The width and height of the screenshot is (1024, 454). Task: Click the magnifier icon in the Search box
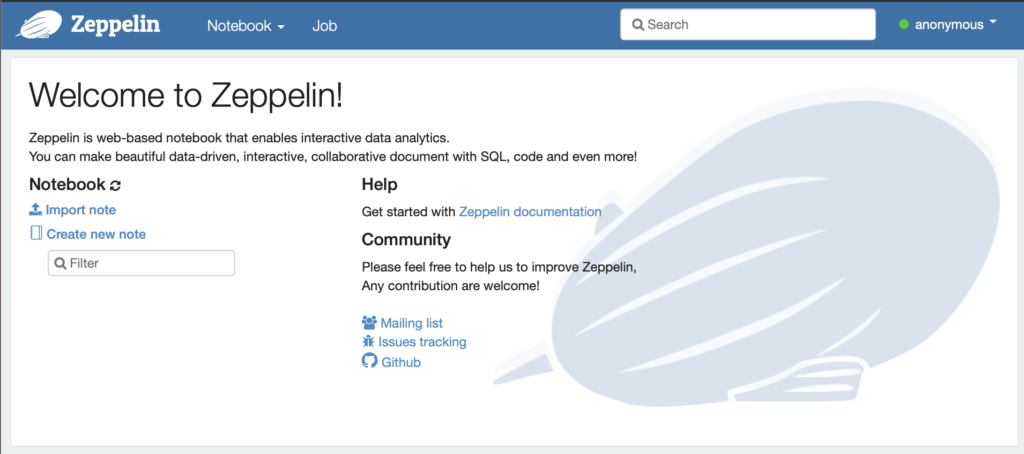[637, 25]
